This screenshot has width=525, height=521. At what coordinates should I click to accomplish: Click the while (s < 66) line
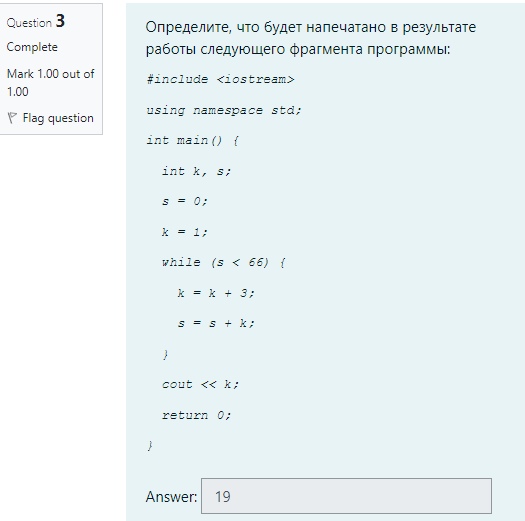[224, 262]
